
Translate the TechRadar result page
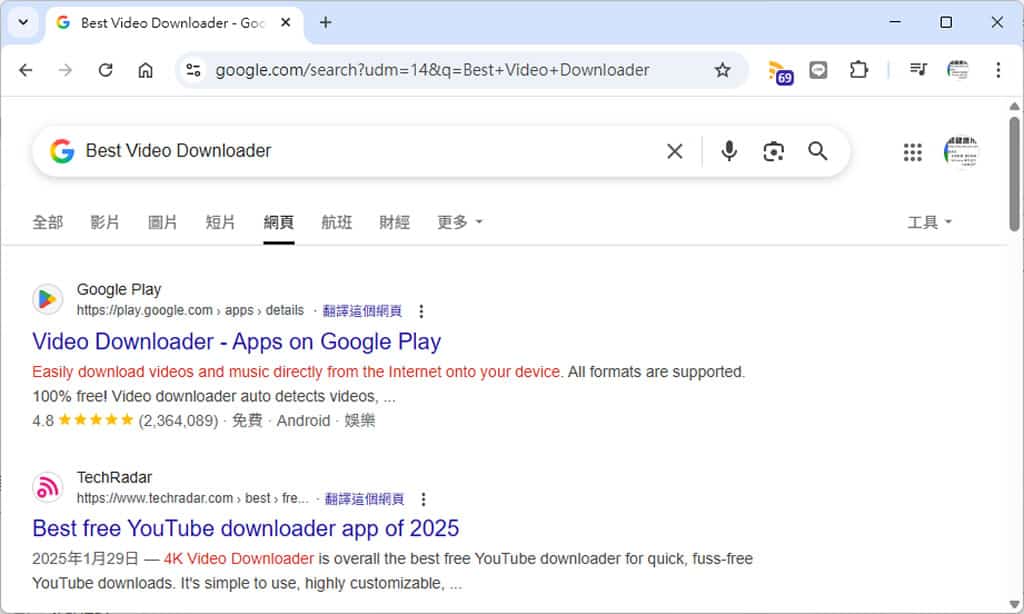pyautogui.click(x=364, y=499)
